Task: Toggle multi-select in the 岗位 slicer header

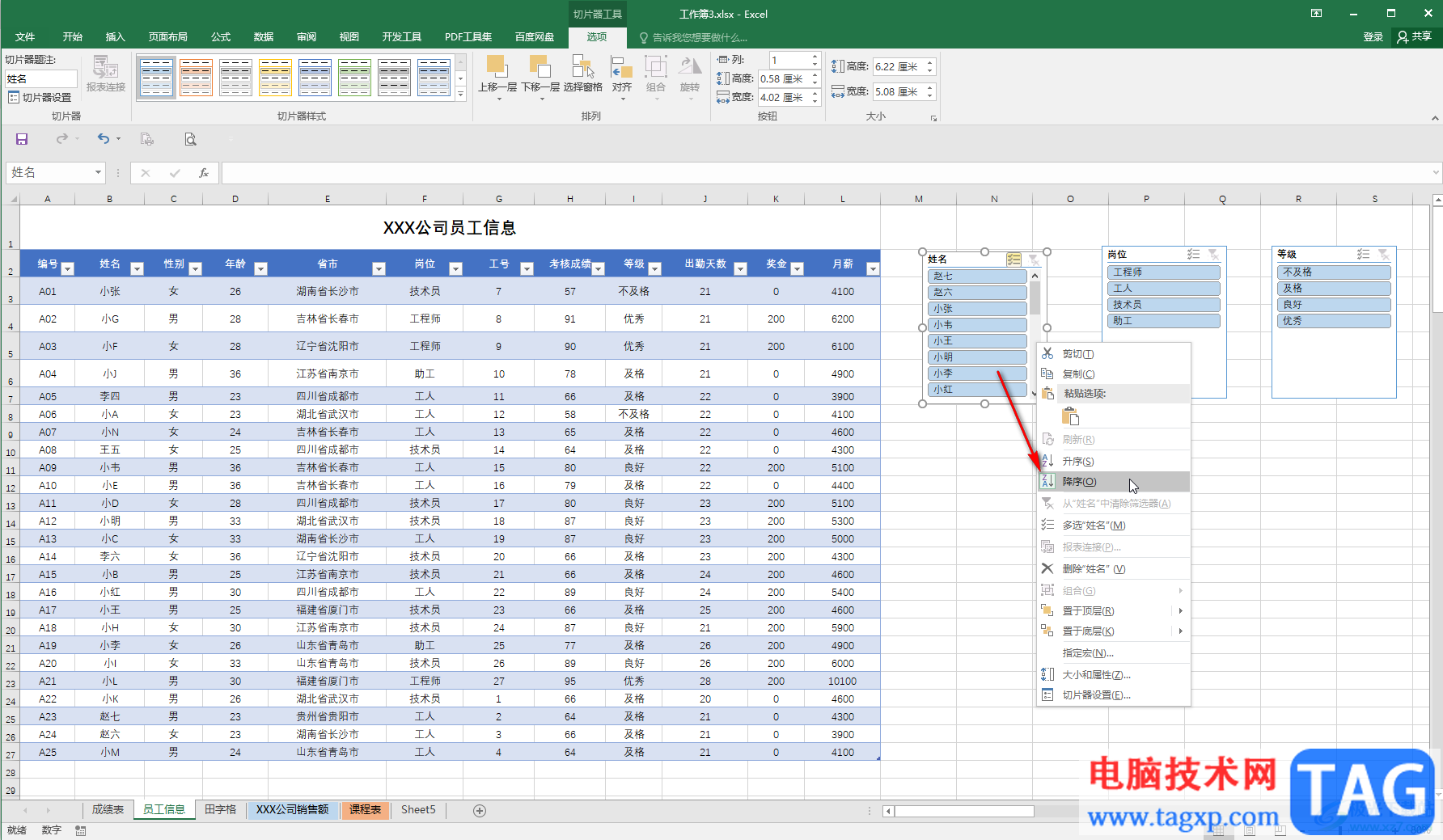Action: (1193, 255)
